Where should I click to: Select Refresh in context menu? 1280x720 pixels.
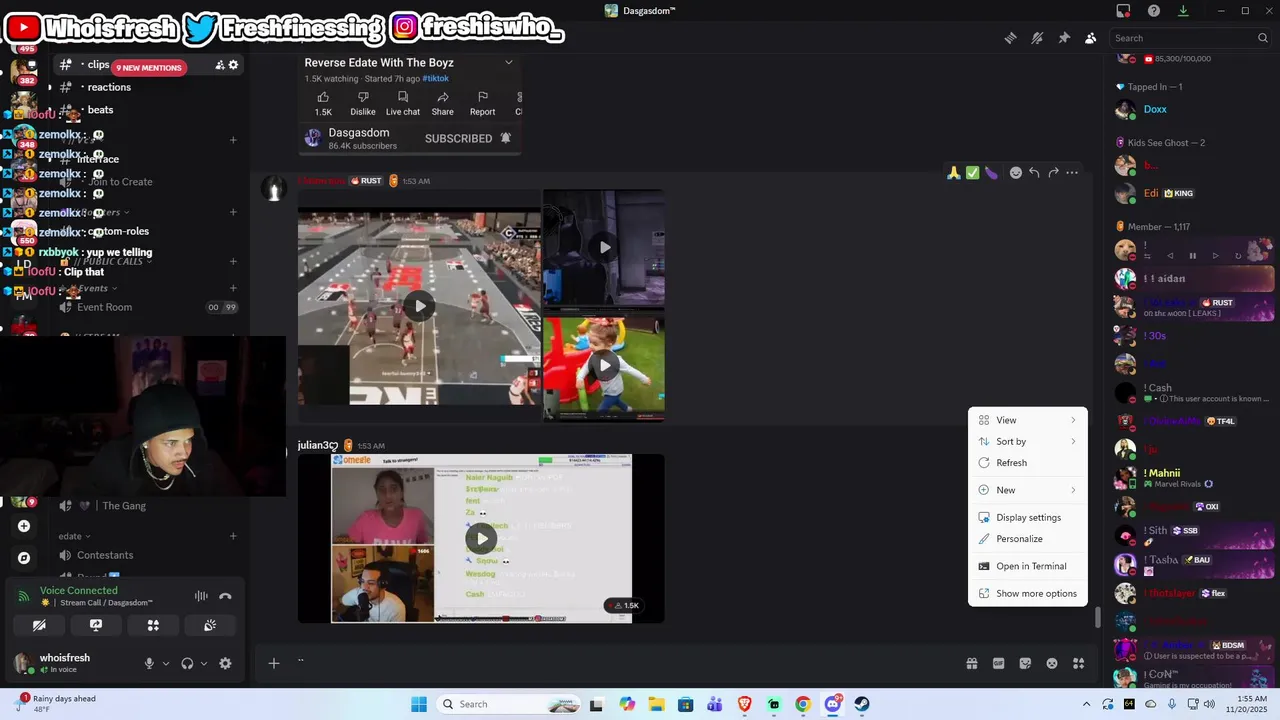[1028, 463]
